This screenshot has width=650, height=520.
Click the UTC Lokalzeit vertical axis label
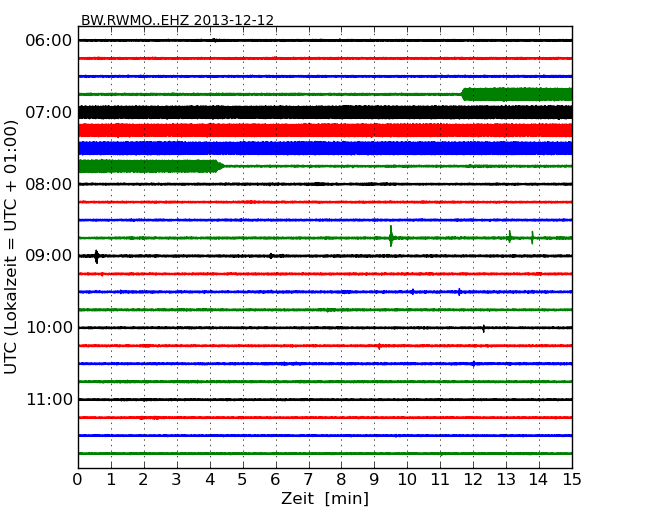[x=11, y=247]
